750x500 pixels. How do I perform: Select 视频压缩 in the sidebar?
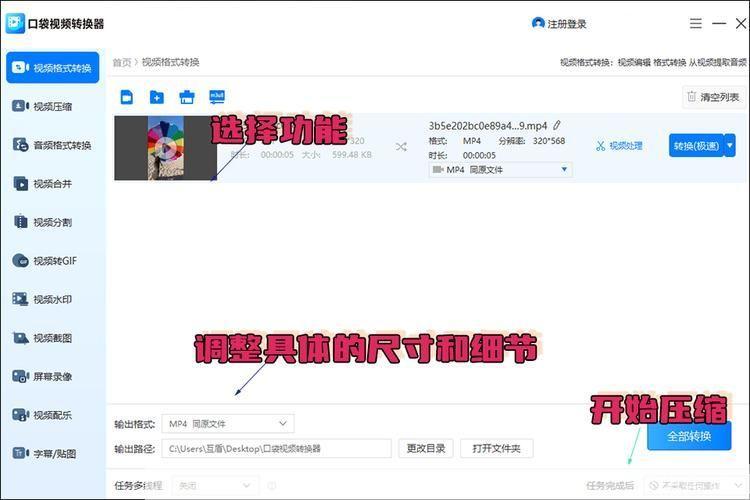pyautogui.click(x=53, y=107)
